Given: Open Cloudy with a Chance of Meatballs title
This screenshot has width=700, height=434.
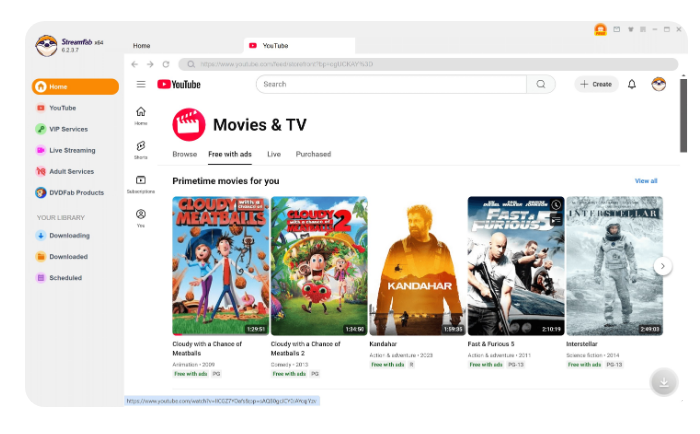Looking at the screenshot, I should [207, 348].
